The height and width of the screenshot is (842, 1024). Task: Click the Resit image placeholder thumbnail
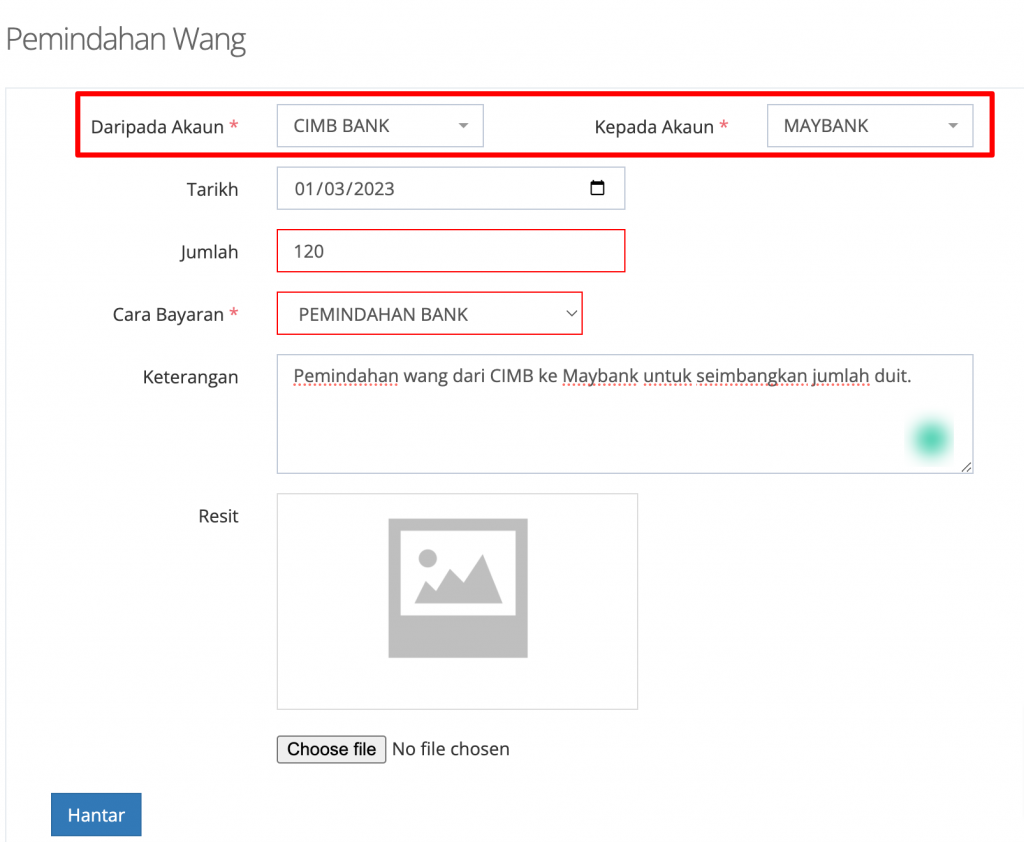point(458,588)
